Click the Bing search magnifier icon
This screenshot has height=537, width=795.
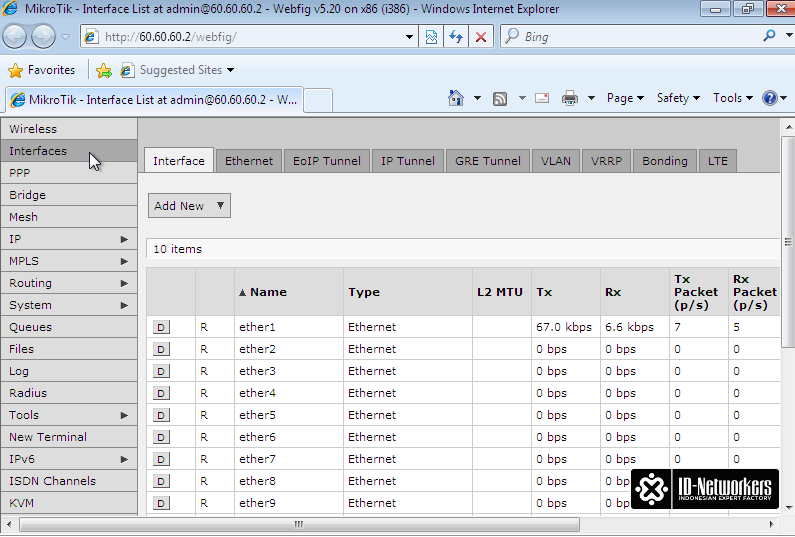coord(769,35)
